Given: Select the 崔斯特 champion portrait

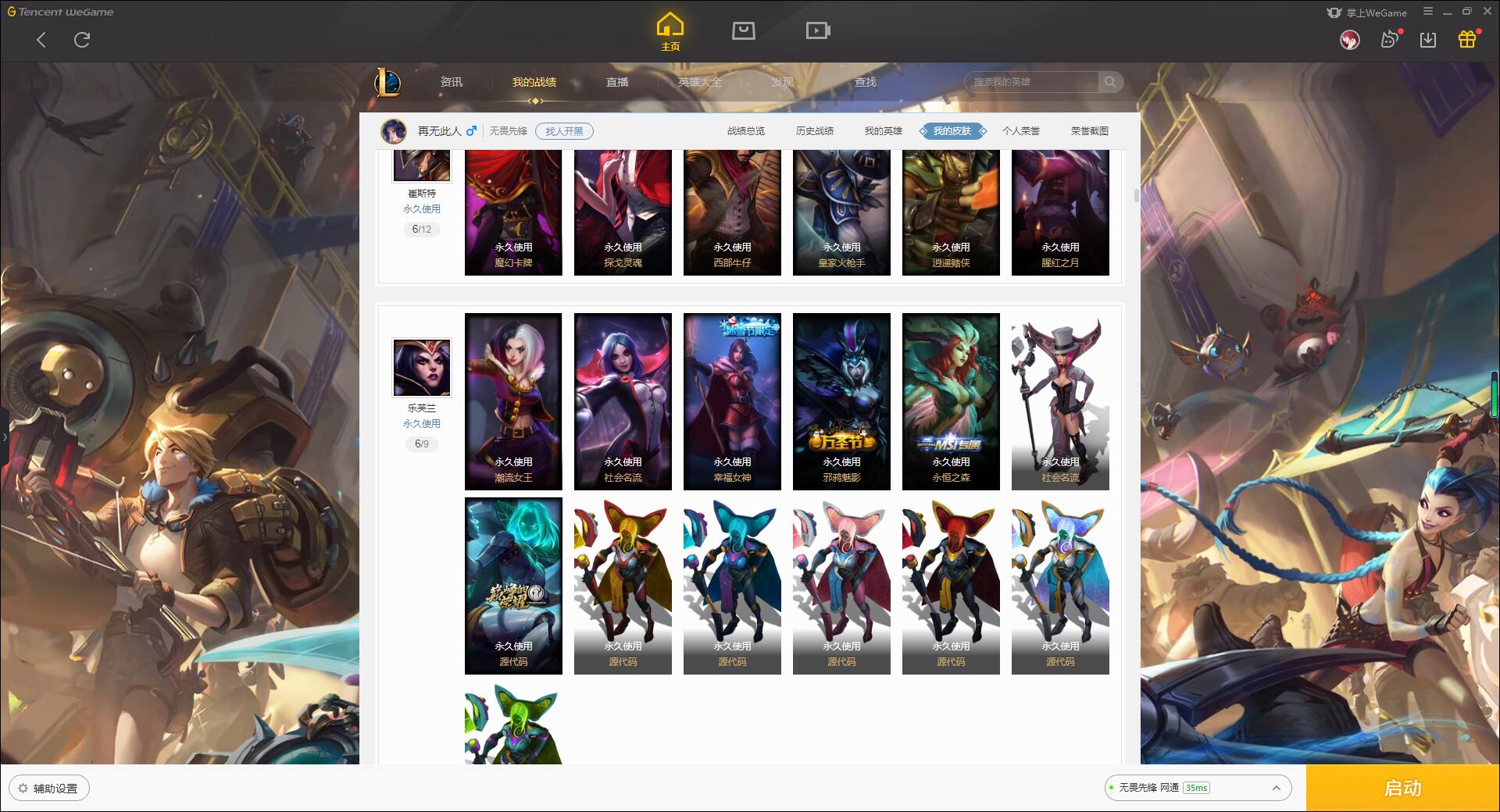Looking at the screenshot, I should click(x=422, y=166).
